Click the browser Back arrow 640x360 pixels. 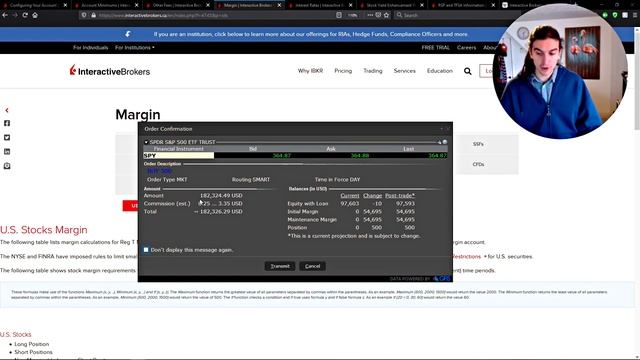pyautogui.click(x=5, y=15)
